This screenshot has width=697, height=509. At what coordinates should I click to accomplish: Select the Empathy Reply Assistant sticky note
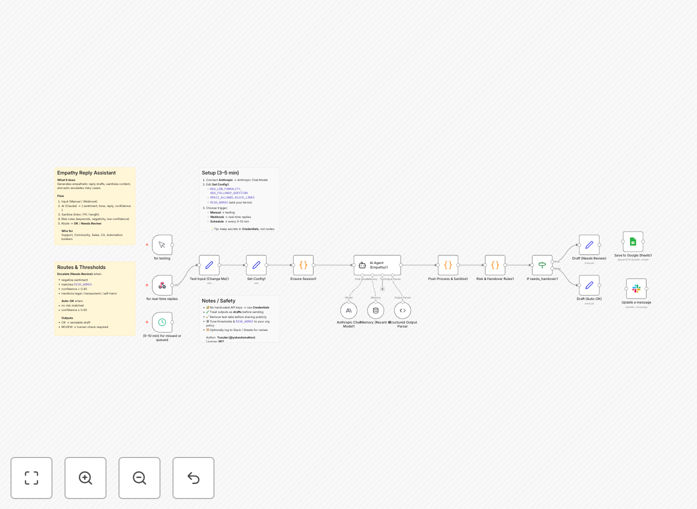(95, 206)
